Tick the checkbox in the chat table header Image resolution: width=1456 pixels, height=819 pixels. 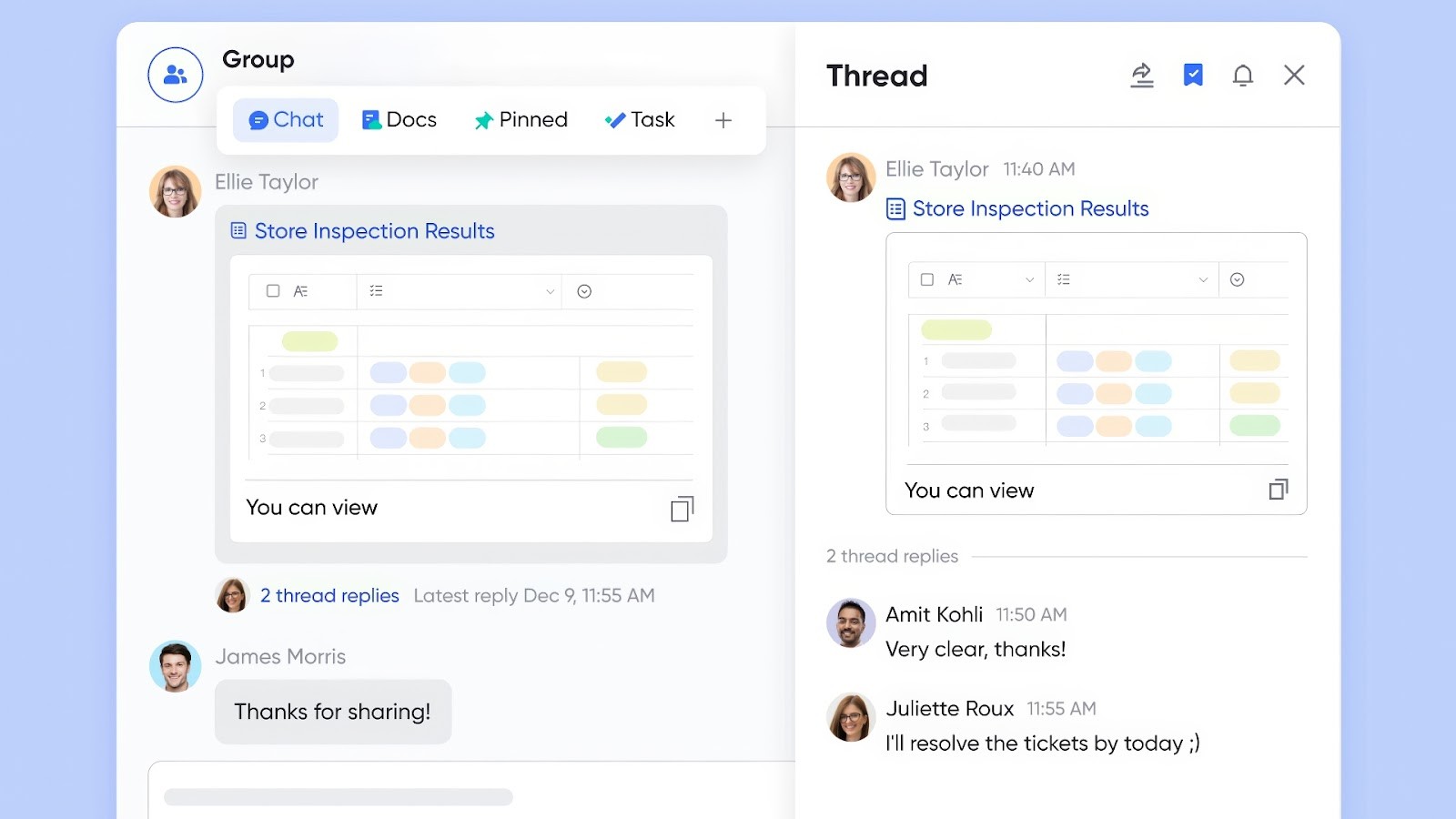click(271, 291)
